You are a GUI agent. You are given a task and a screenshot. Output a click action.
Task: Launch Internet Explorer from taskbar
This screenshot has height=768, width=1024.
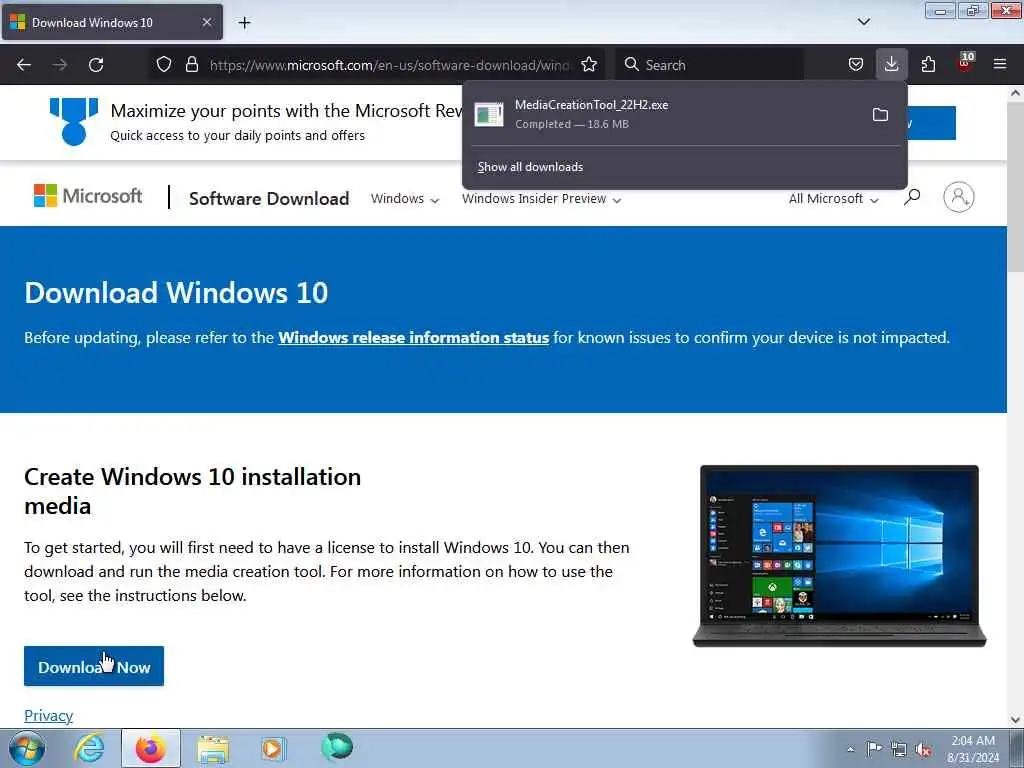89,748
